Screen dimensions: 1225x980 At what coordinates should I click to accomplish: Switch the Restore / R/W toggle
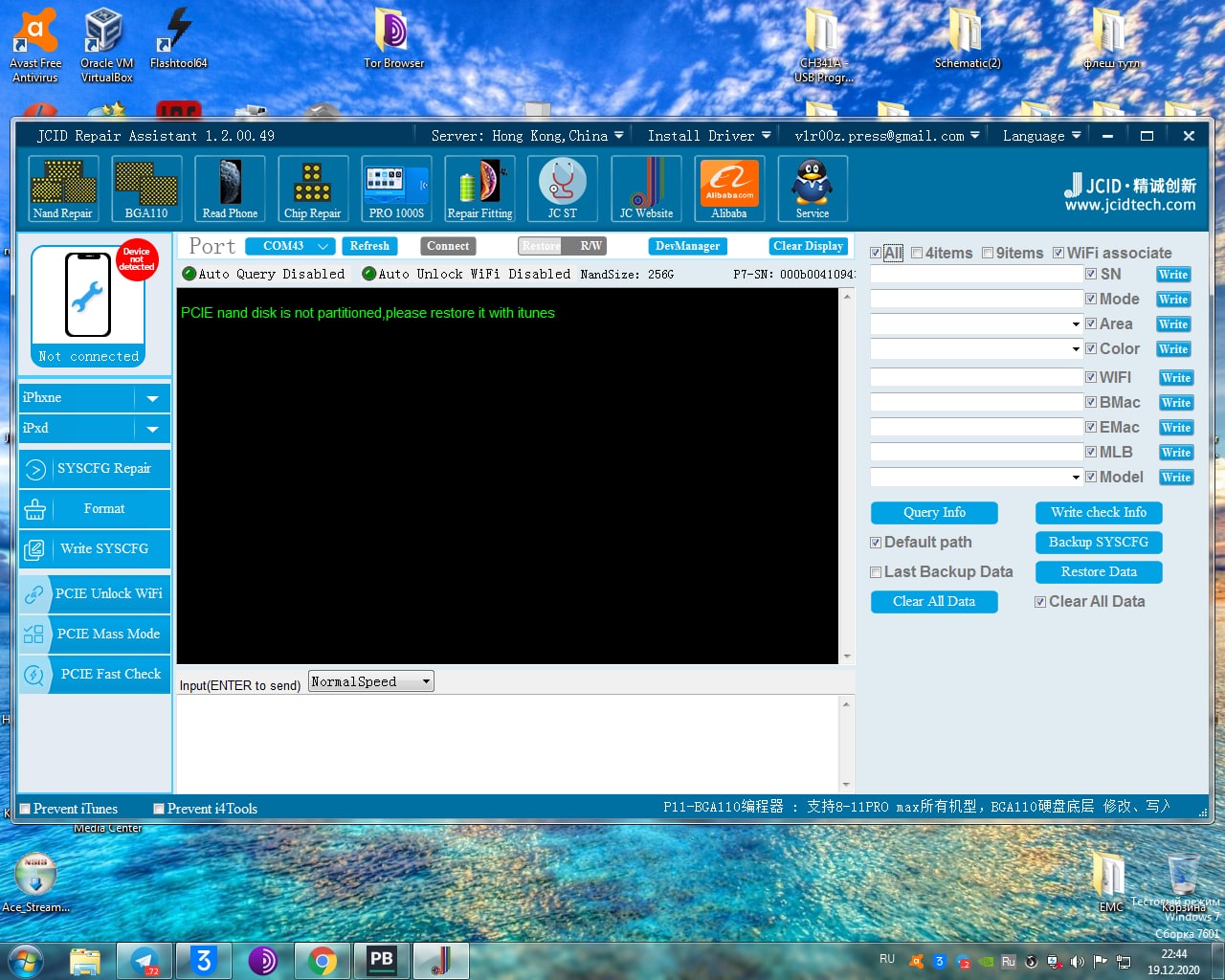click(x=563, y=246)
